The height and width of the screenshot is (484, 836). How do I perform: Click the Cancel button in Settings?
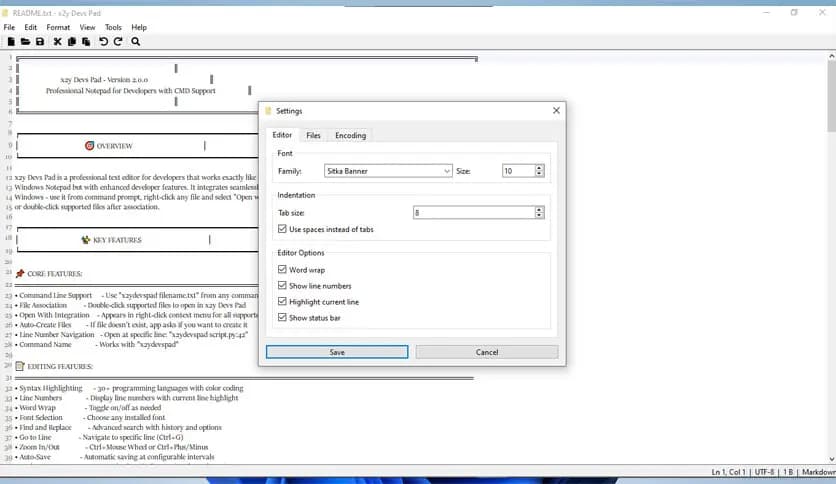click(487, 352)
